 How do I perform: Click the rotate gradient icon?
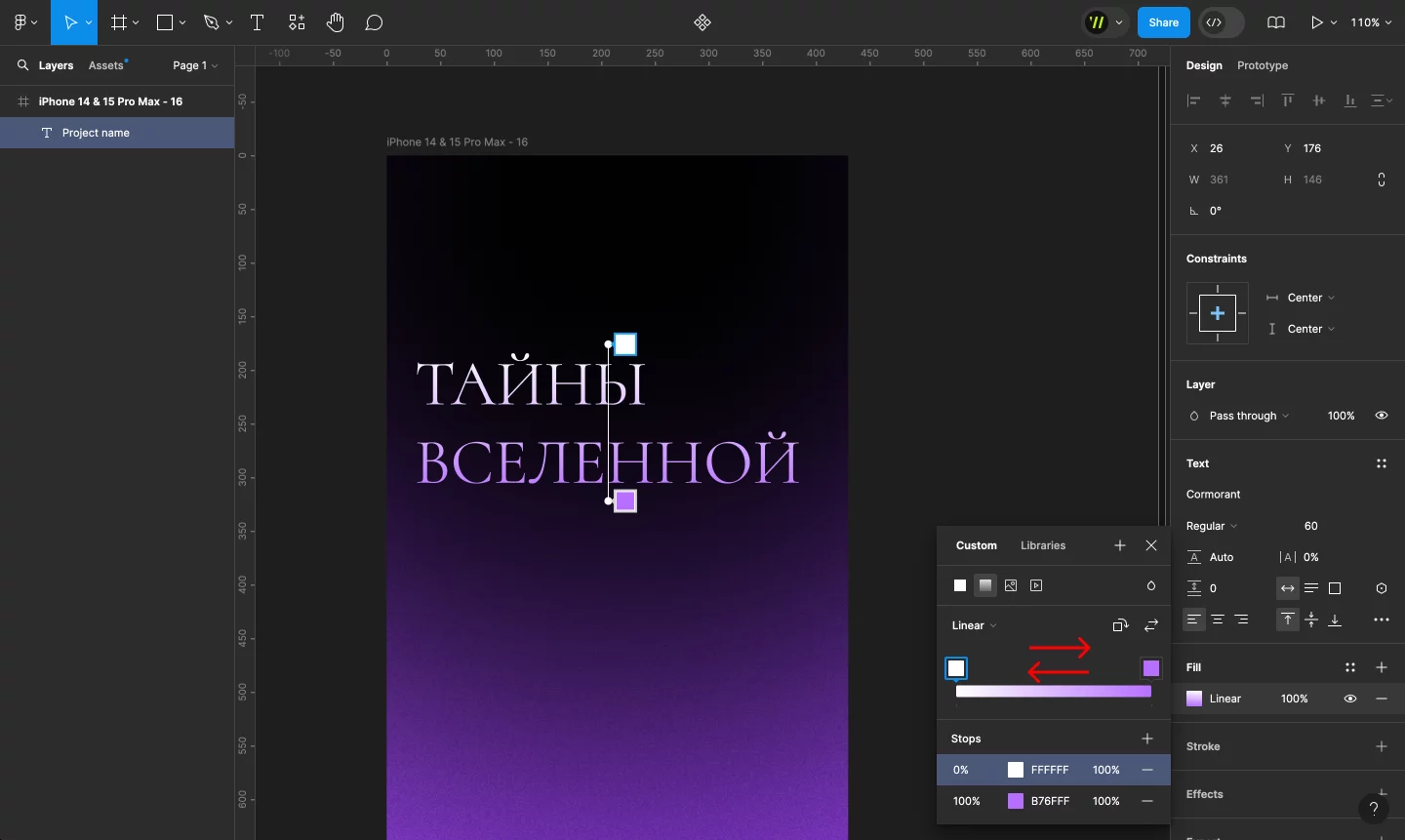coord(1120,625)
